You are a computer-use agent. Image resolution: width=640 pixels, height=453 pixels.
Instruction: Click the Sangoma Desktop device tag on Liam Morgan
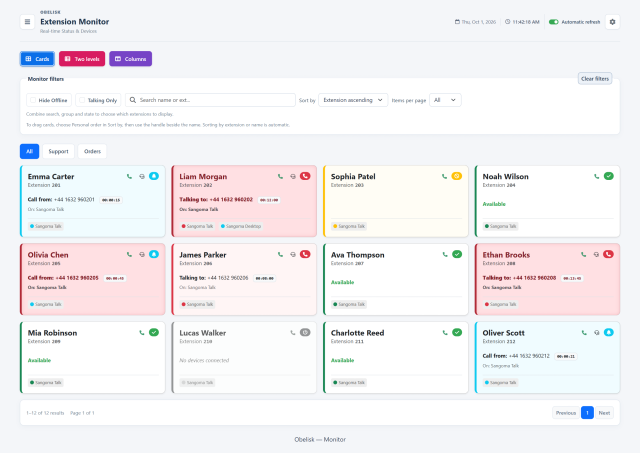(x=241, y=226)
